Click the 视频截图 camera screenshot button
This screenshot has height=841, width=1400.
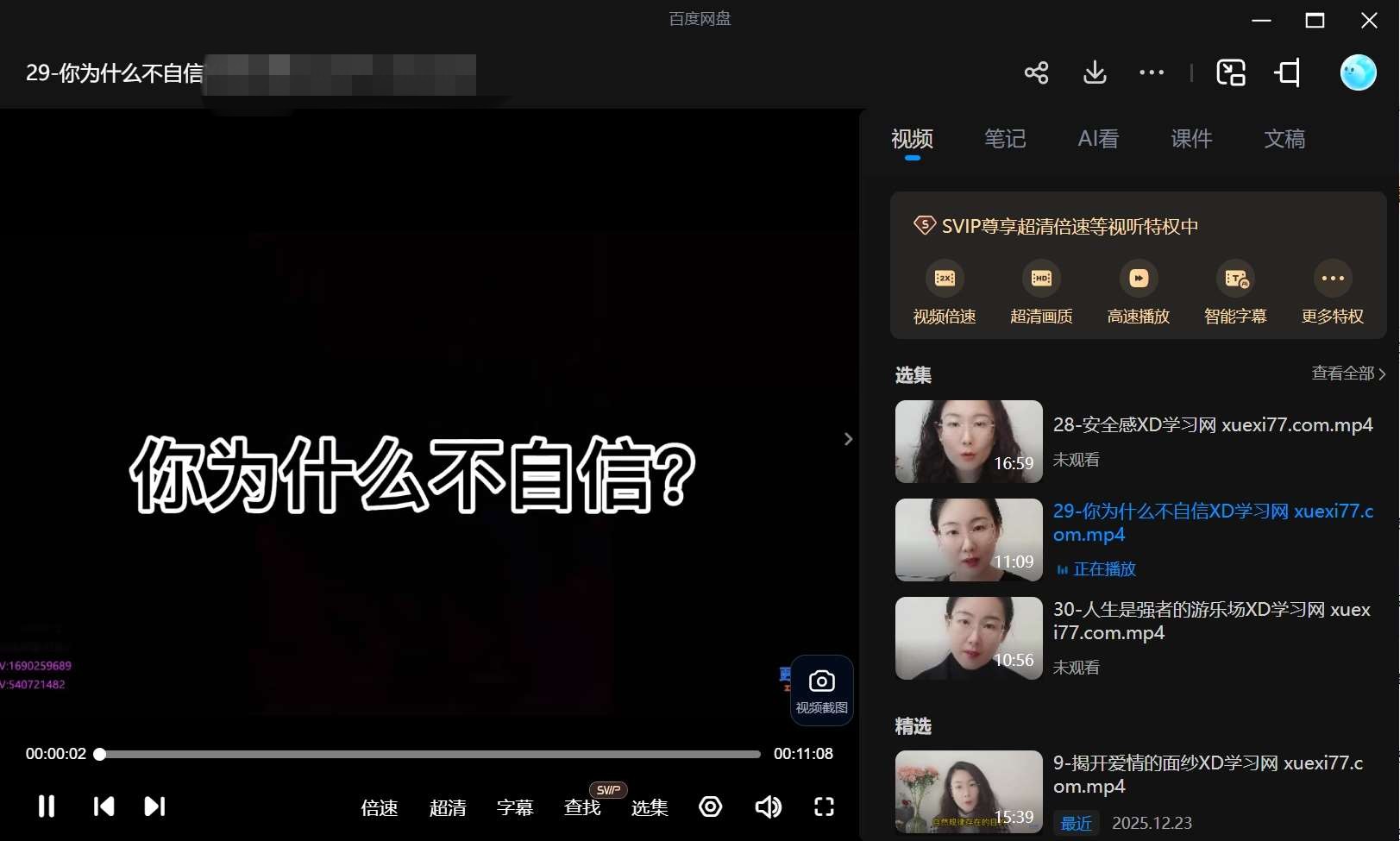[821, 690]
